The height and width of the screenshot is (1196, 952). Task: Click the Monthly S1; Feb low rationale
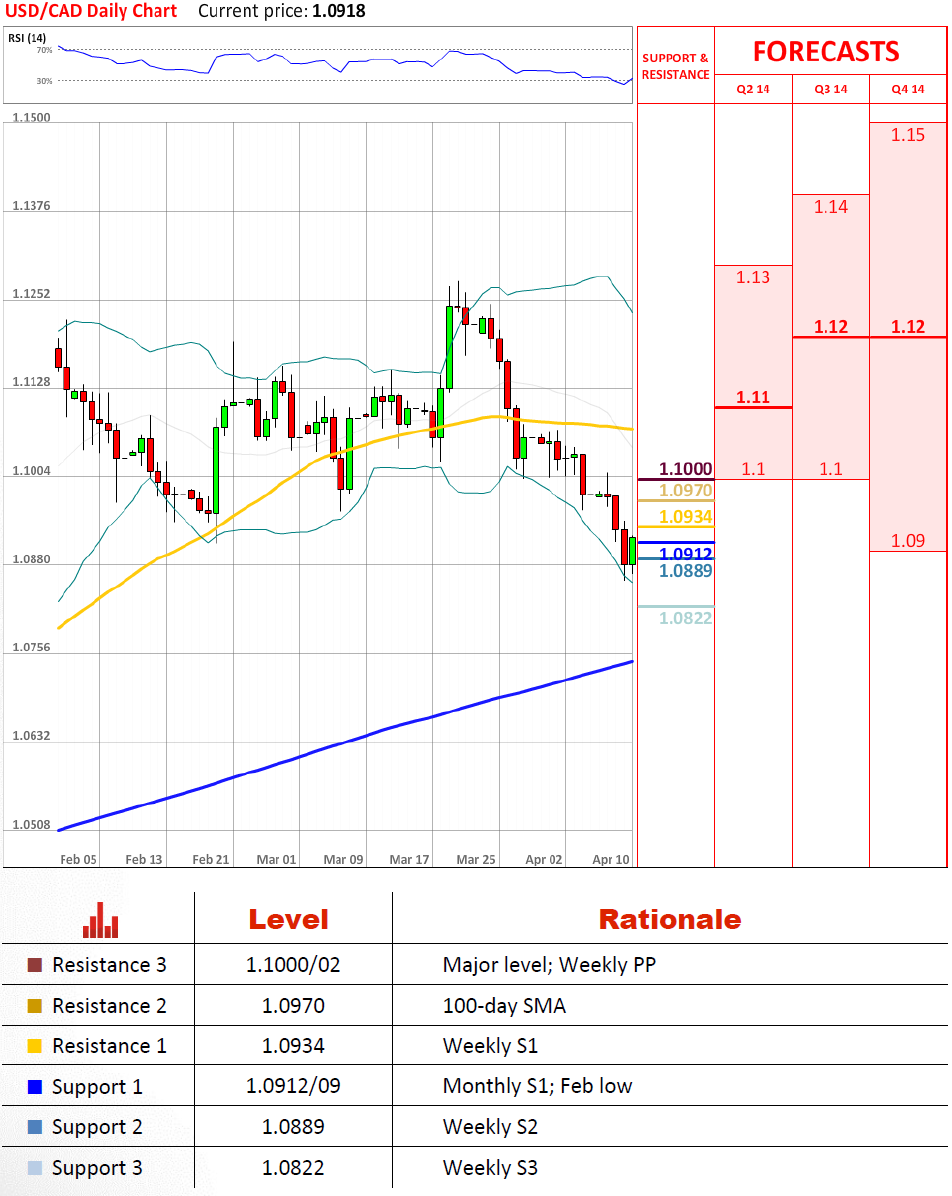click(x=537, y=1086)
